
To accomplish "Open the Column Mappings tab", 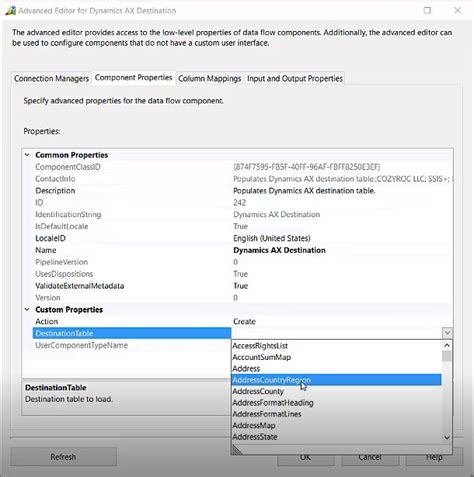I will pos(210,79).
